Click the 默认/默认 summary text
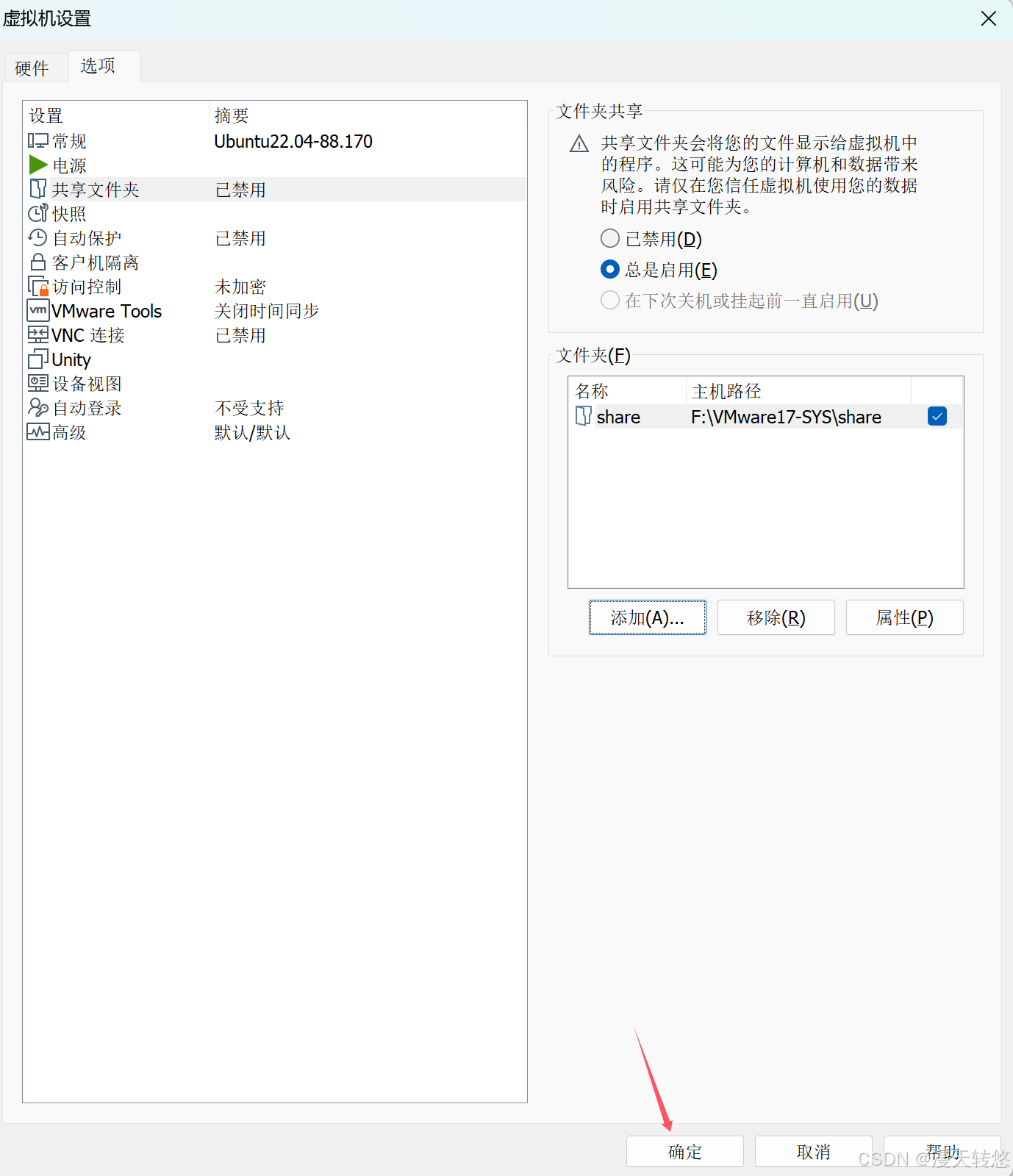The width and height of the screenshot is (1013, 1176). coord(252,432)
